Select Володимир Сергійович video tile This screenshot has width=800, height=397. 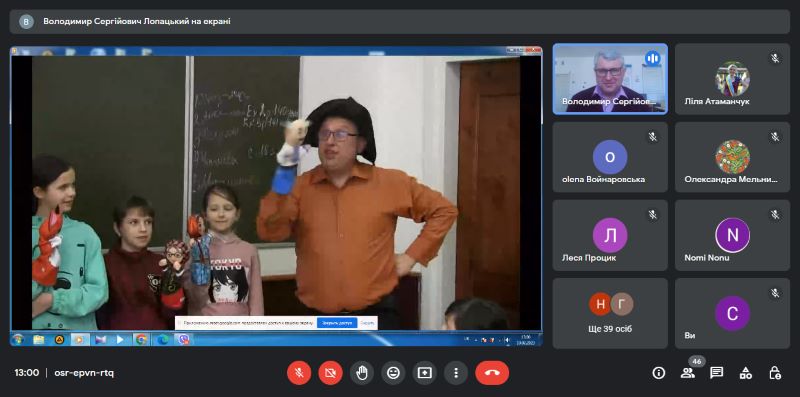(x=610, y=78)
